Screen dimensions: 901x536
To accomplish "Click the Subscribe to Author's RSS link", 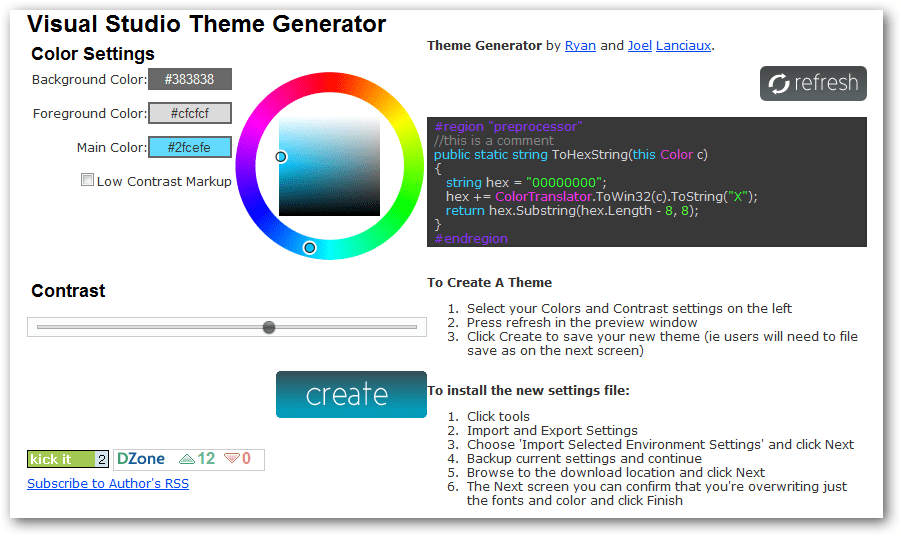I will coord(108,484).
